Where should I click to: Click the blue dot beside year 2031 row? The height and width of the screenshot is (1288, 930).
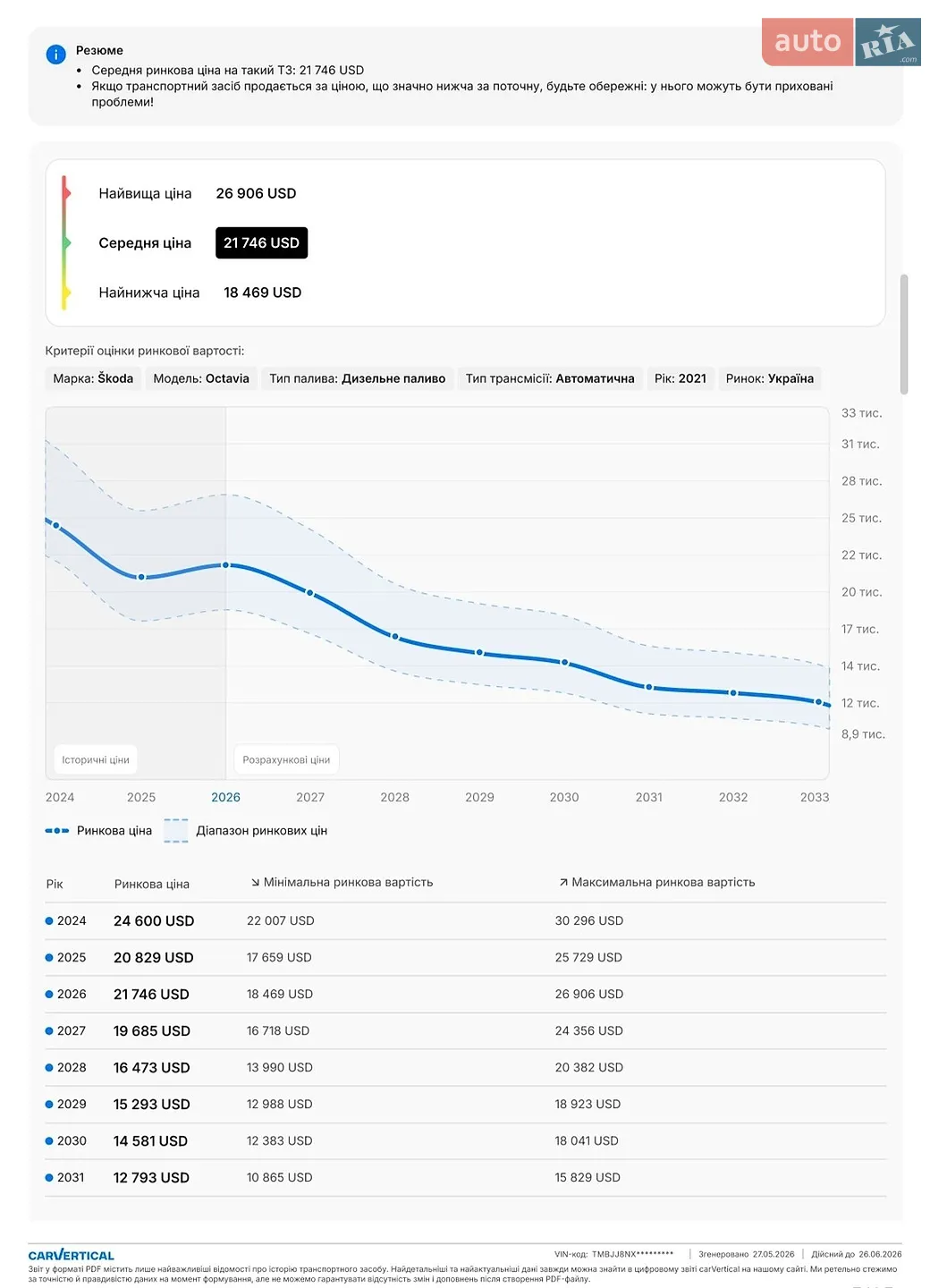(x=49, y=1177)
